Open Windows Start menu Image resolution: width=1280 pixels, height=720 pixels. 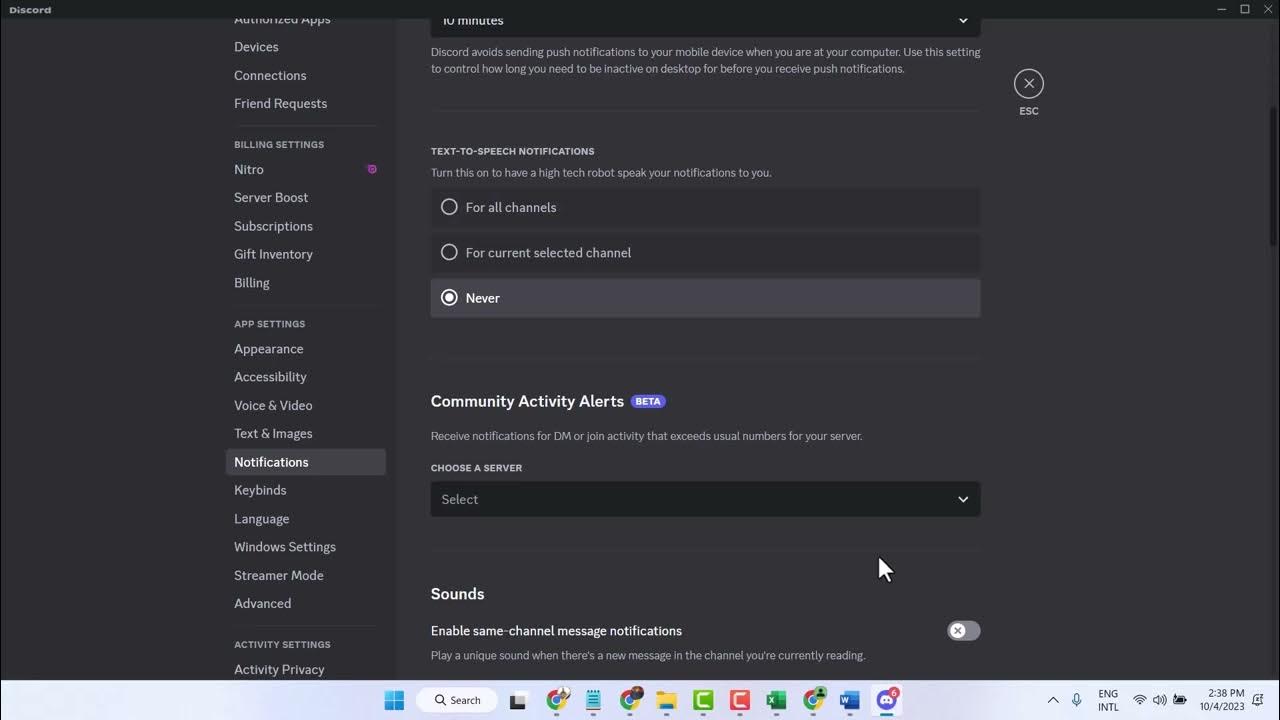click(x=394, y=700)
